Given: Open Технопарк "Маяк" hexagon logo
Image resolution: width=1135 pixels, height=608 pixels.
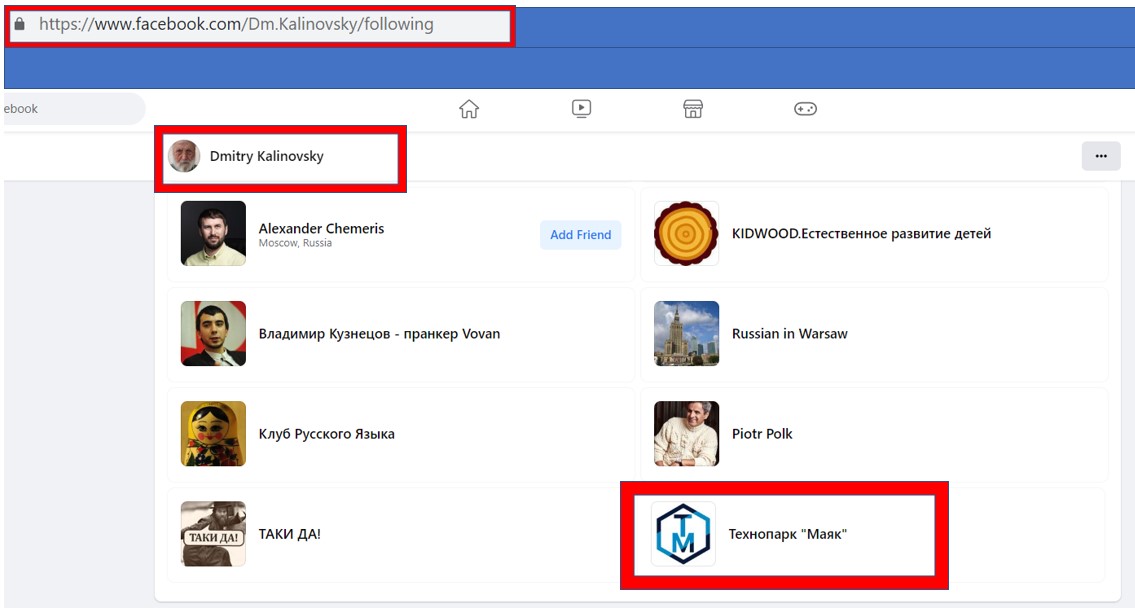Looking at the screenshot, I should (x=683, y=533).
